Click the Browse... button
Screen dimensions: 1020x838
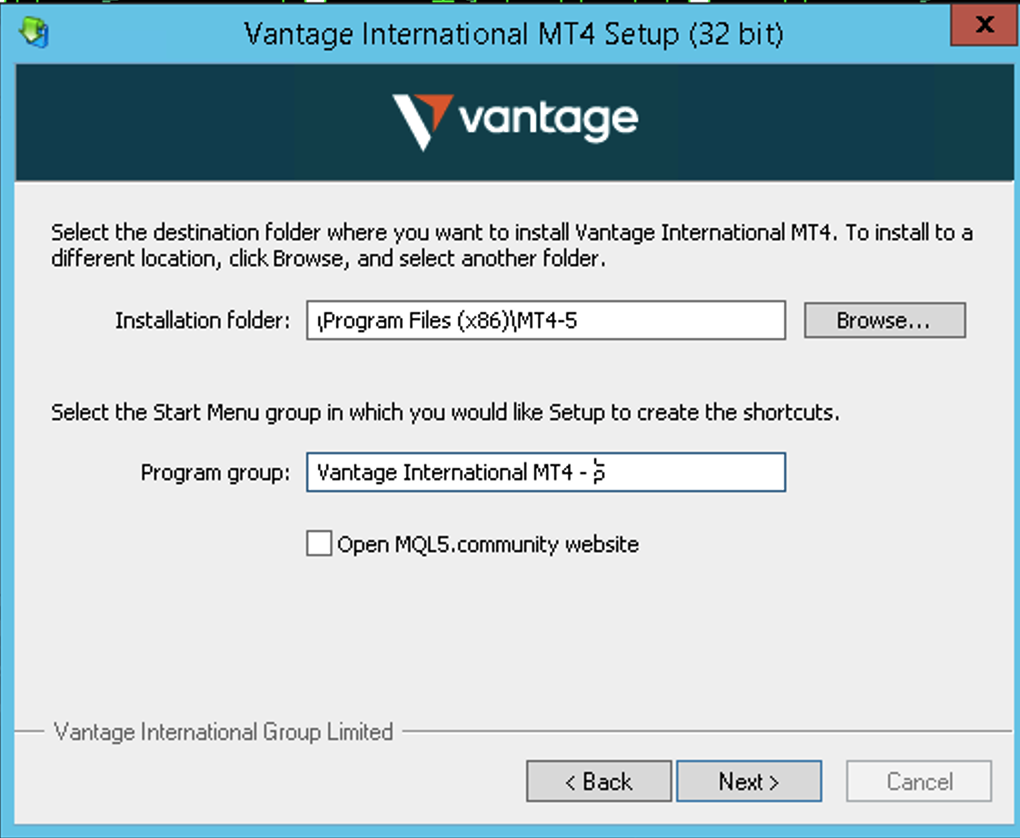click(x=885, y=320)
